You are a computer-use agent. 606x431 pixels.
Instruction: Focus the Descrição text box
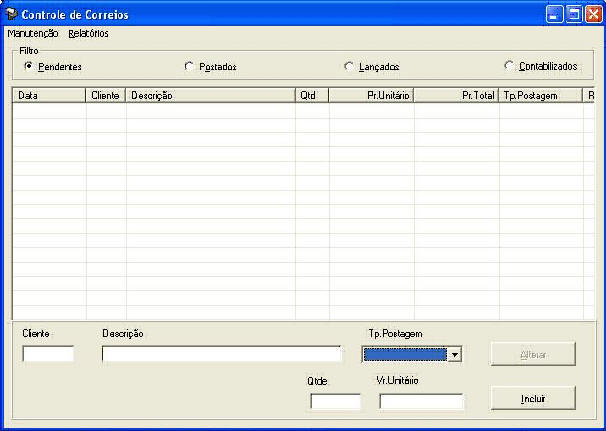click(x=221, y=353)
